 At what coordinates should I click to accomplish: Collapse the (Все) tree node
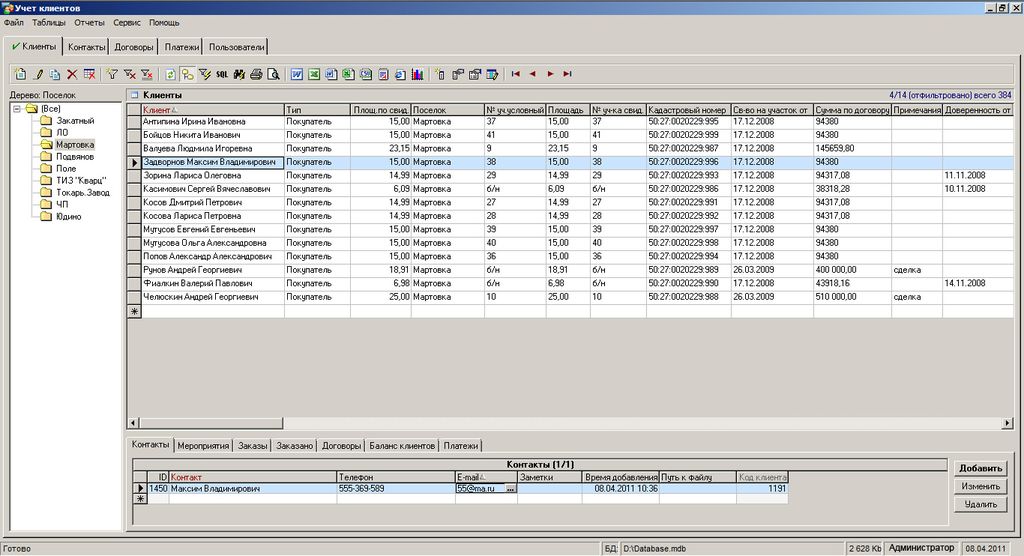coord(17,109)
